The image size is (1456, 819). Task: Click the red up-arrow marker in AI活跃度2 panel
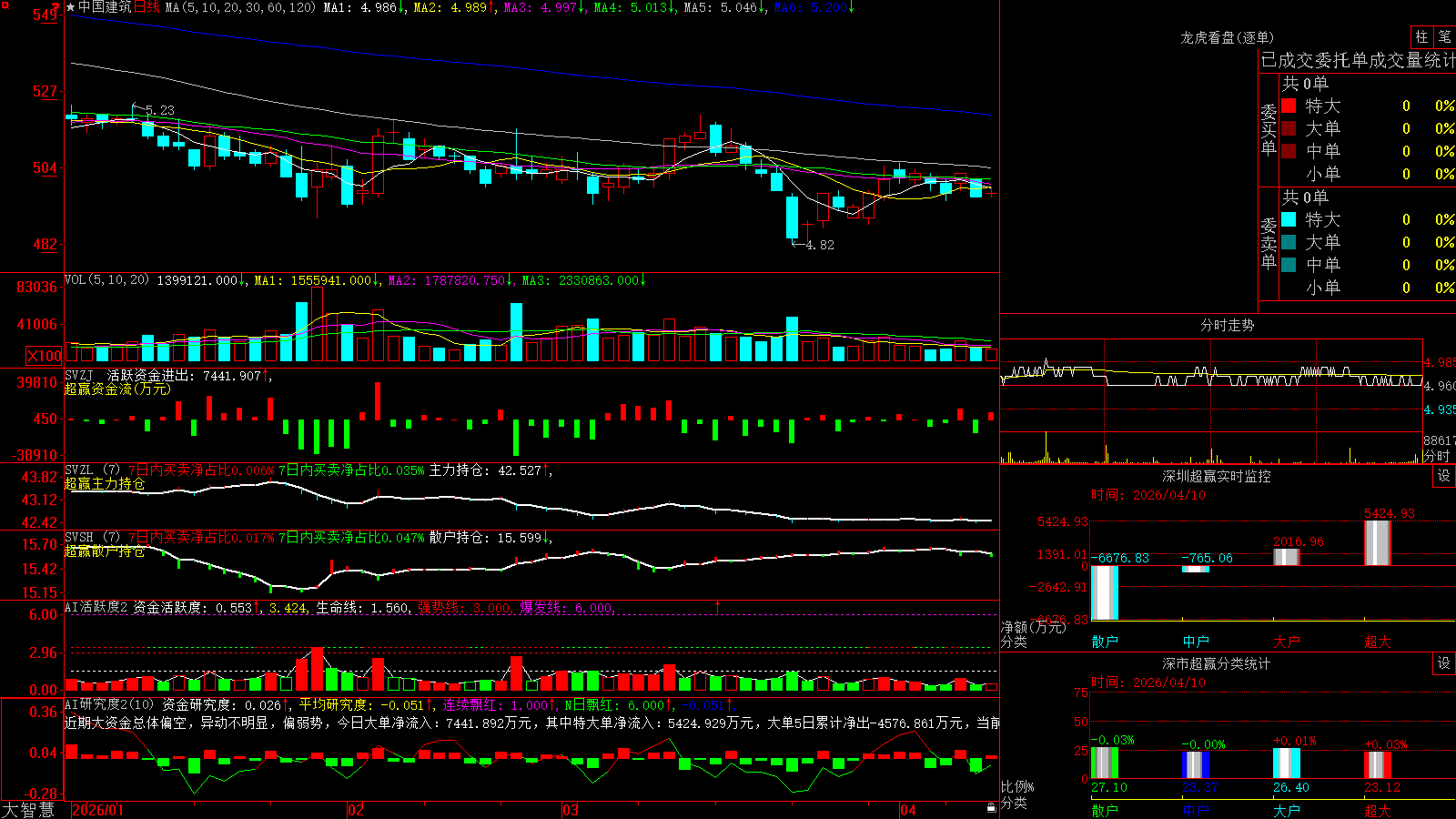click(717, 606)
